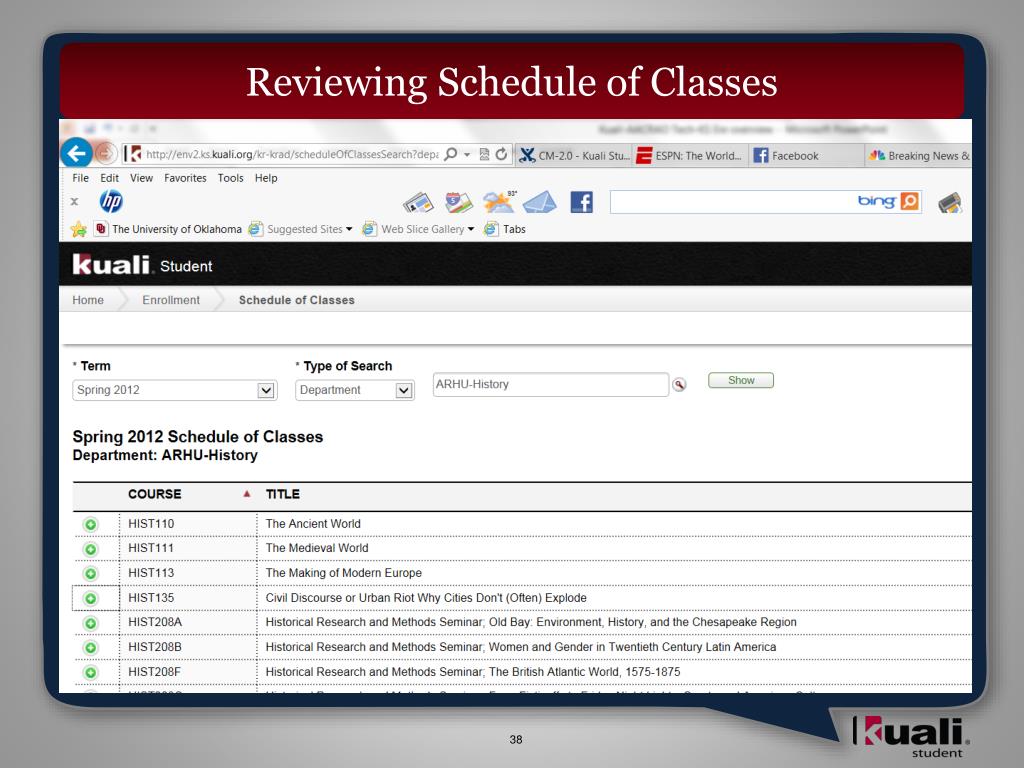Click the compatibility view icon in address bar
The width and height of the screenshot is (1024, 768).
(x=485, y=155)
